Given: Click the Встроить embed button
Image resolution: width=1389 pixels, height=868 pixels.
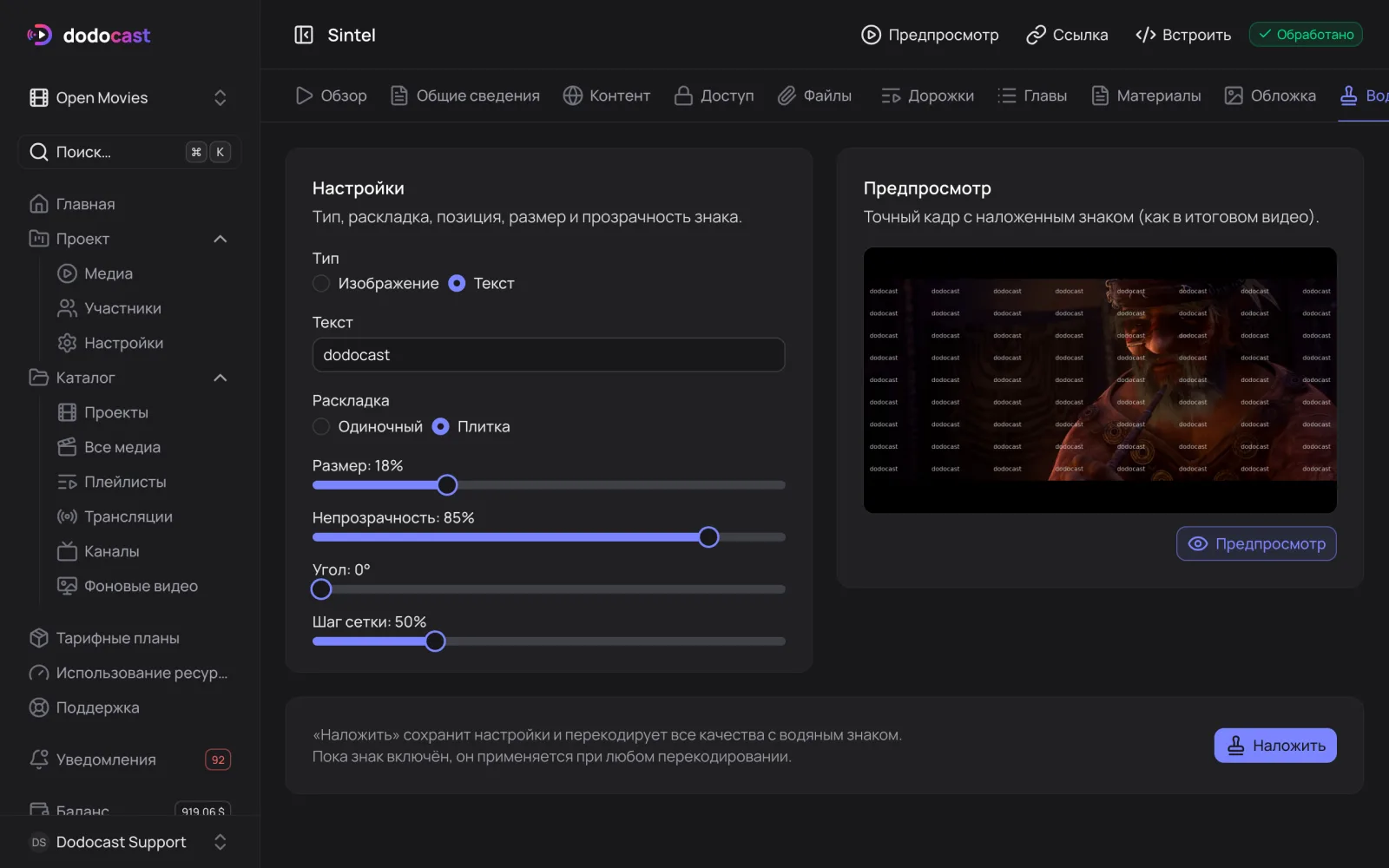Looking at the screenshot, I should [x=1183, y=35].
